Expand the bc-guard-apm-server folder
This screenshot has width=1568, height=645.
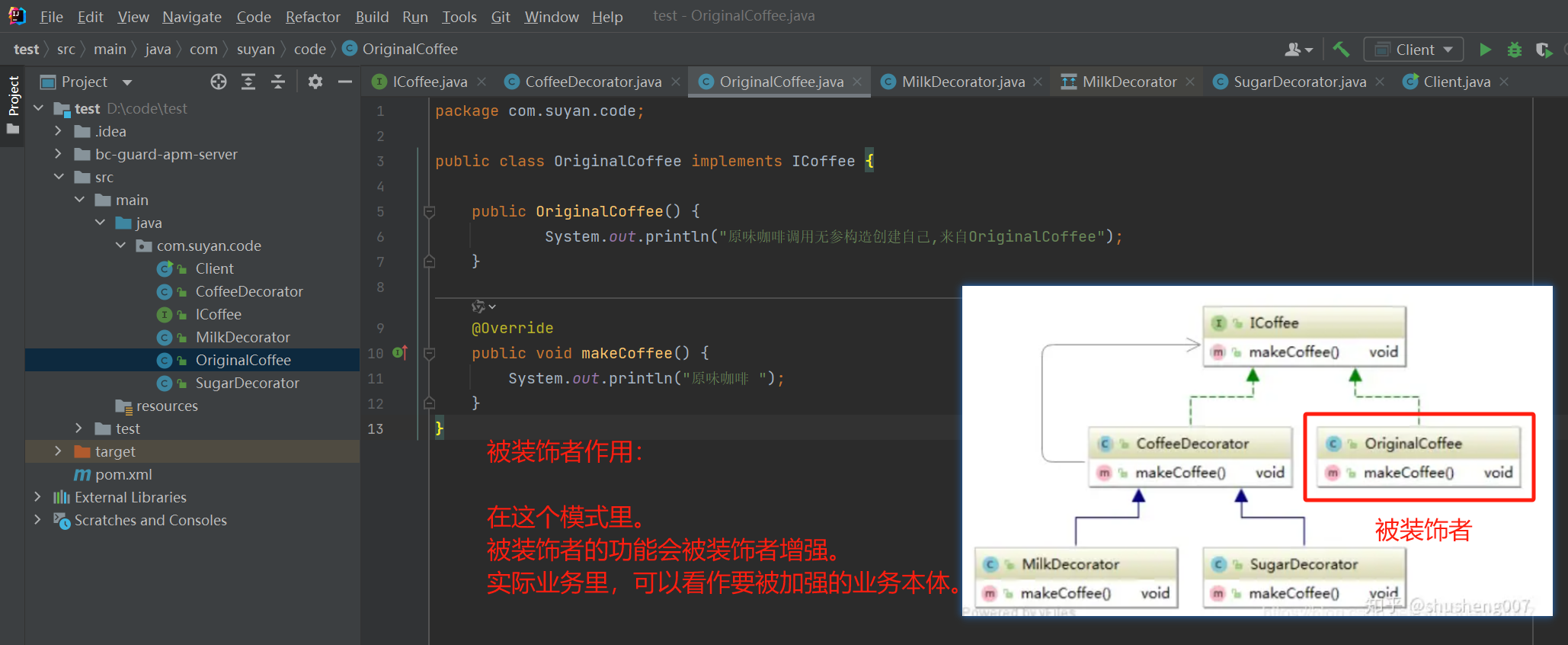pos(59,154)
